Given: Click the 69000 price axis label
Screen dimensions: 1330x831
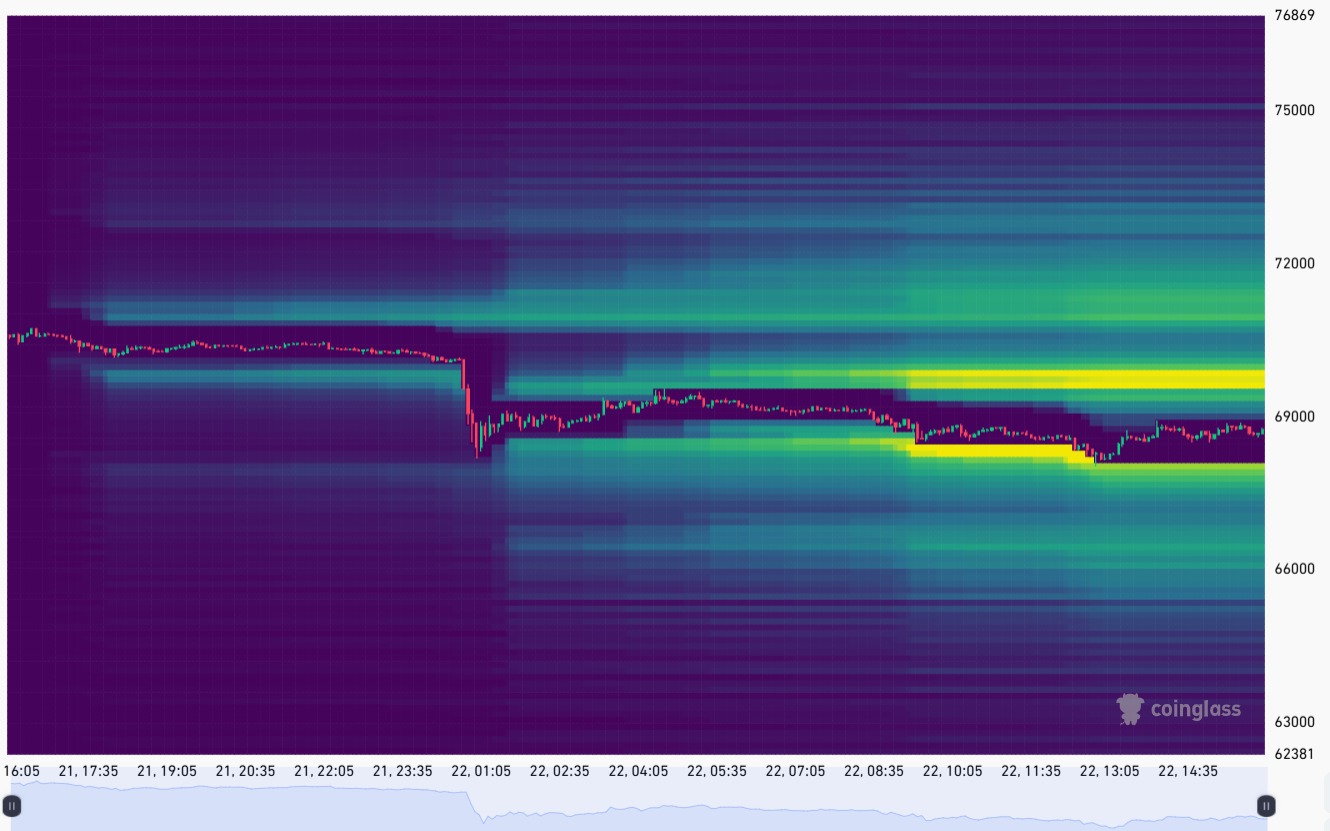Looking at the screenshot, I should click(1293, 416).
